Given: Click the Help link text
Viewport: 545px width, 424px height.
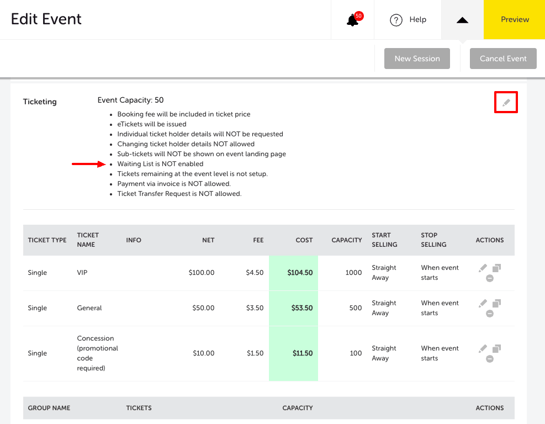Looking at the screenshot, I should pos(418,19).
